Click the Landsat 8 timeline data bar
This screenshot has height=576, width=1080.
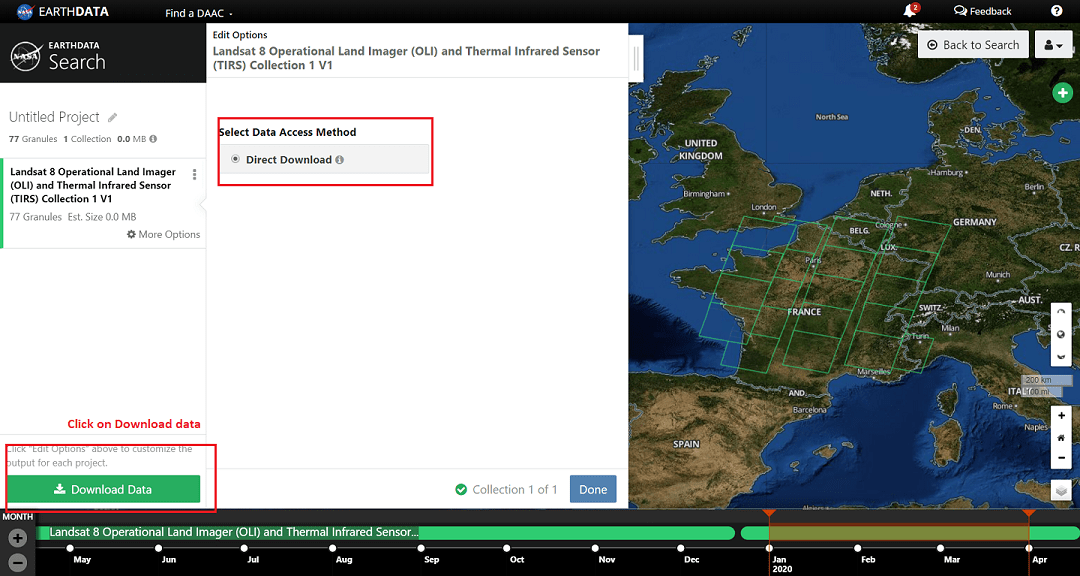(x=386, y=533)
